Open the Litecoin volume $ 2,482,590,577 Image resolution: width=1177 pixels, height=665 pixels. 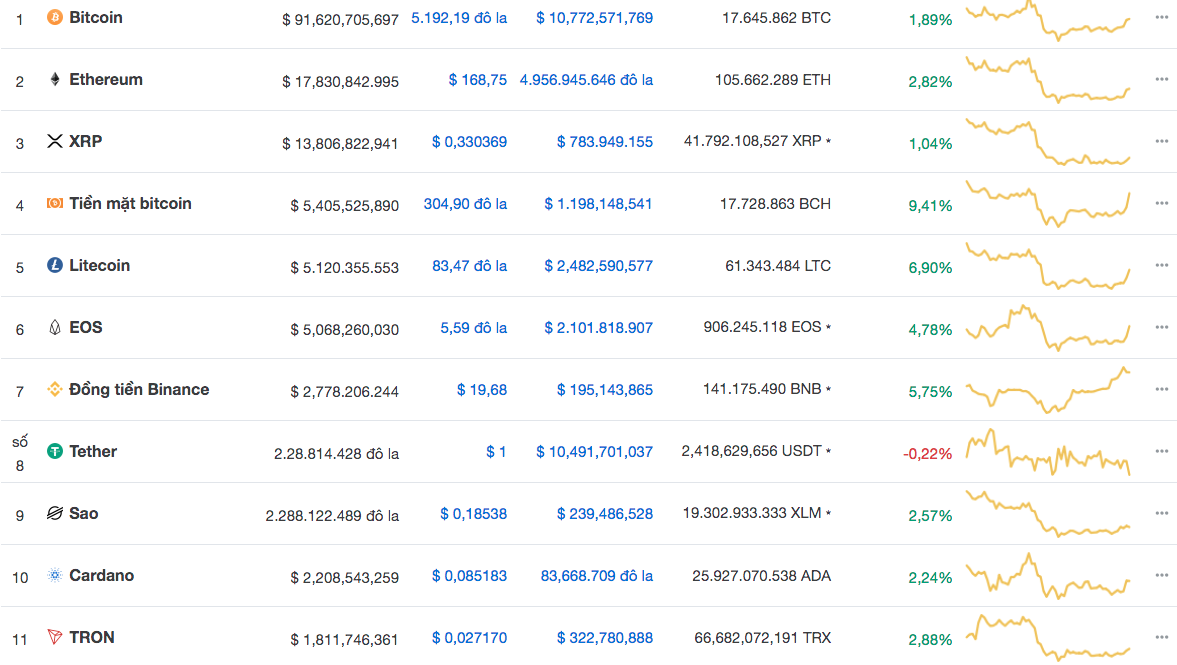tap(598, 266)
